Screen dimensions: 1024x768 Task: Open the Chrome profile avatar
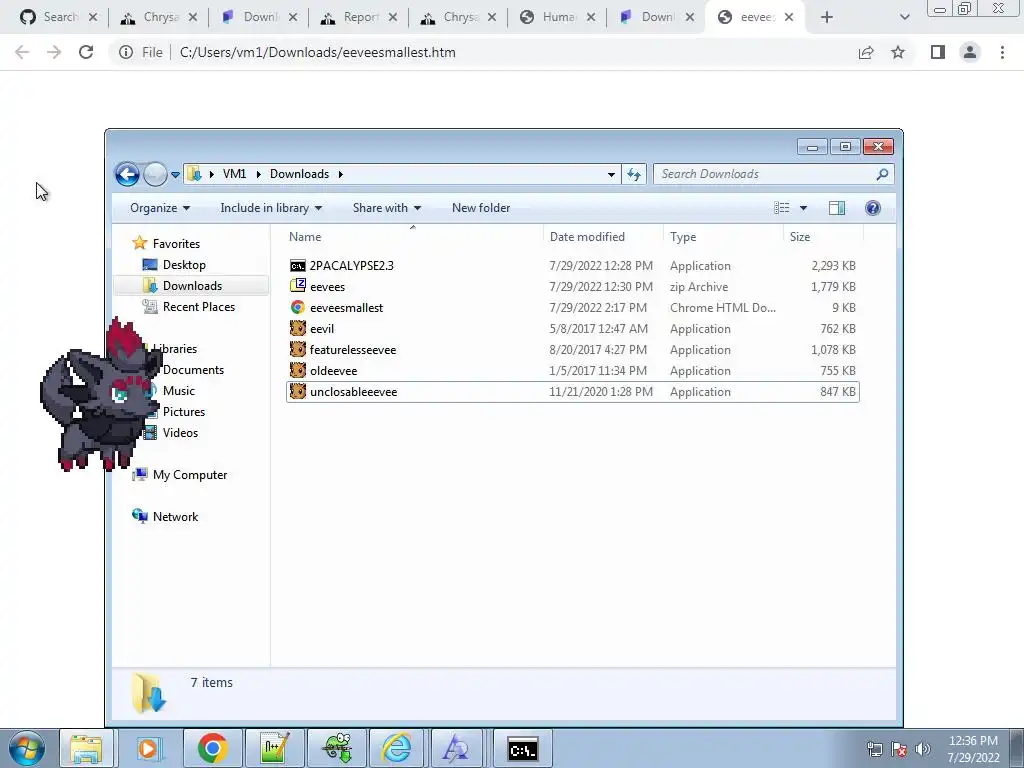(x=970, y=52)
